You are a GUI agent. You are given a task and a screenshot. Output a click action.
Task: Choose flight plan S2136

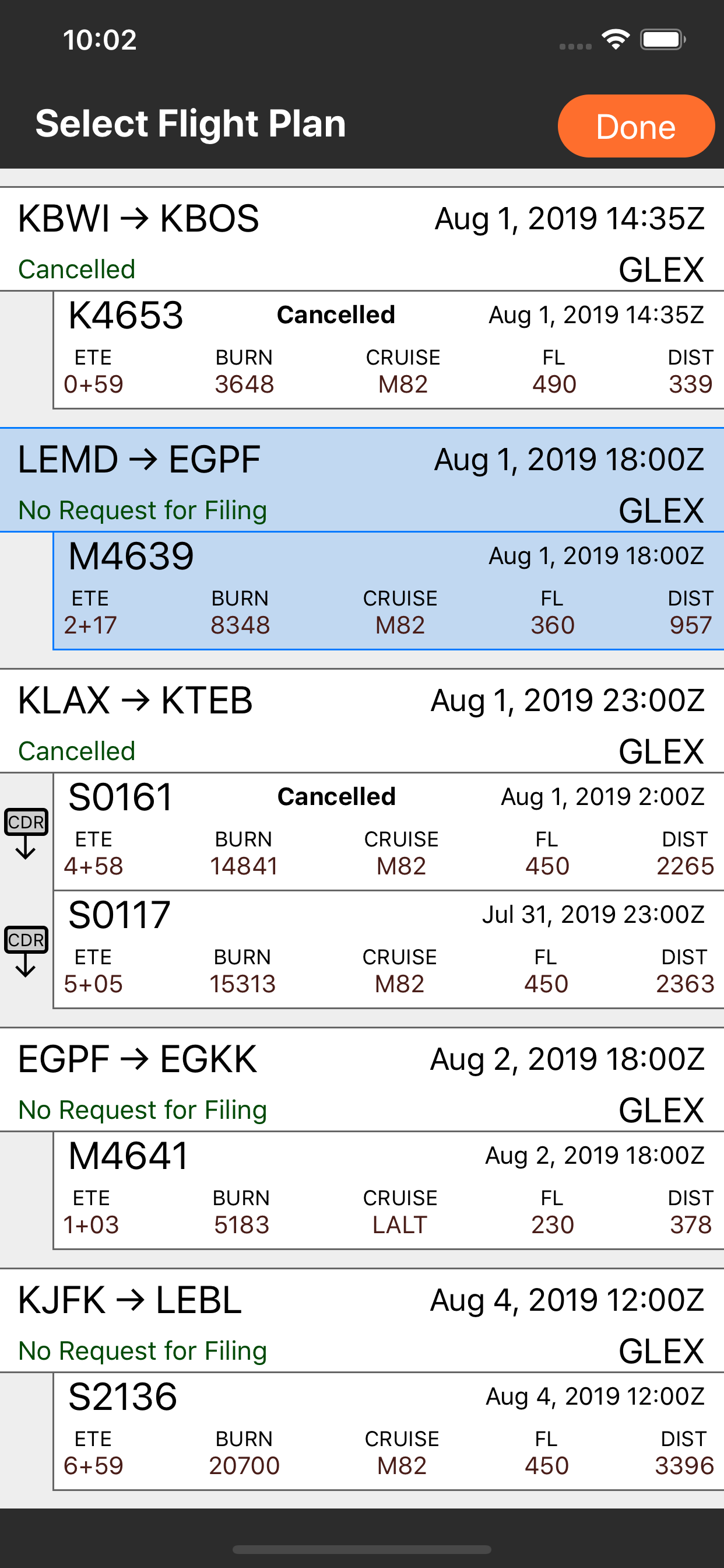[388, 1431]
